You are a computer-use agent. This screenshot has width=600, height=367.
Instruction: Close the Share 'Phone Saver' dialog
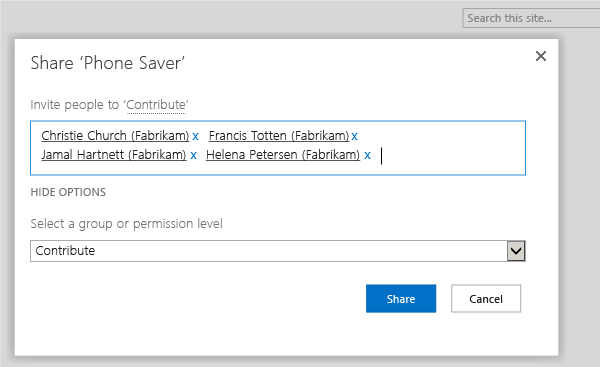coord(541,56)
